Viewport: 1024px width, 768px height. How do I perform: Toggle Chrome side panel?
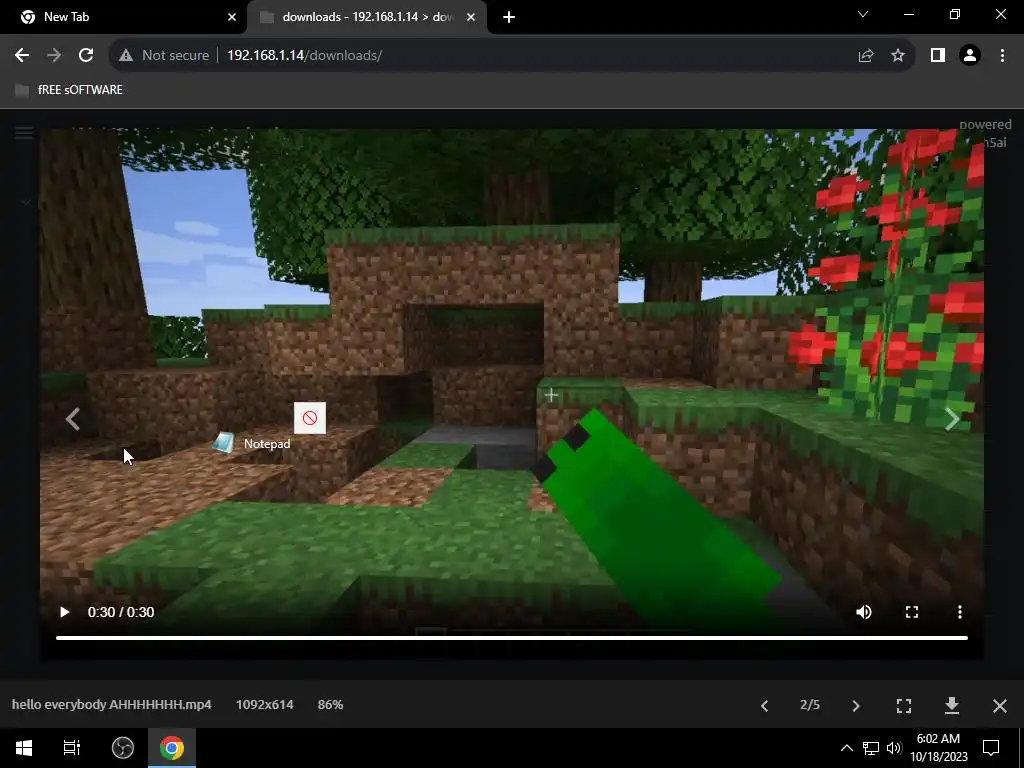pyautogui.click(x=938, y=56)
